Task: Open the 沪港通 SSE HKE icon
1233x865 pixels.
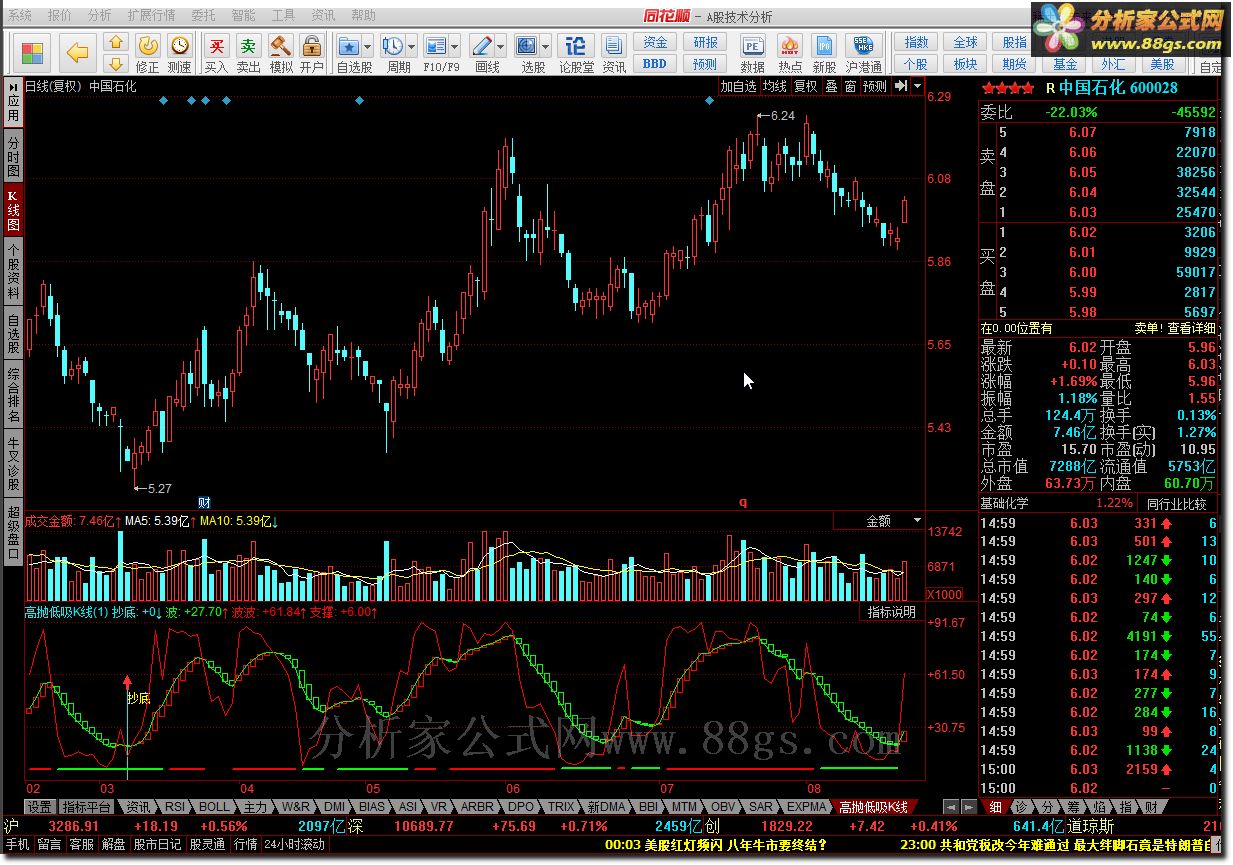Action: pos(862,46)
